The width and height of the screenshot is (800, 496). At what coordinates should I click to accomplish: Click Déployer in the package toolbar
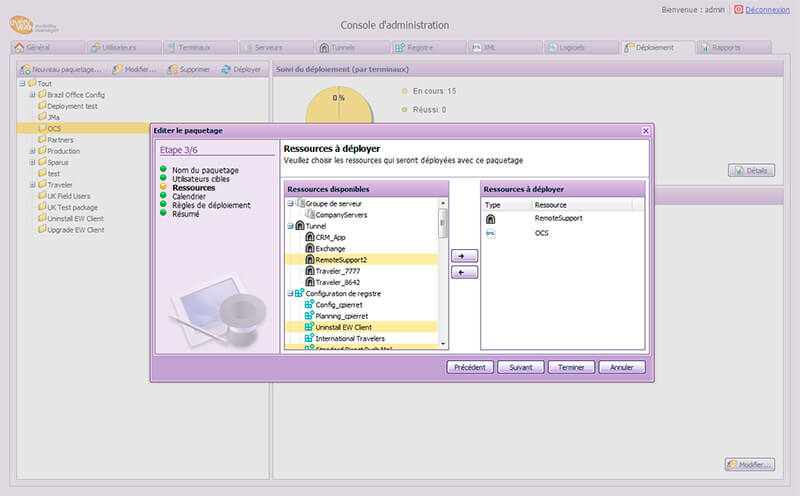(x=241, y=69)
